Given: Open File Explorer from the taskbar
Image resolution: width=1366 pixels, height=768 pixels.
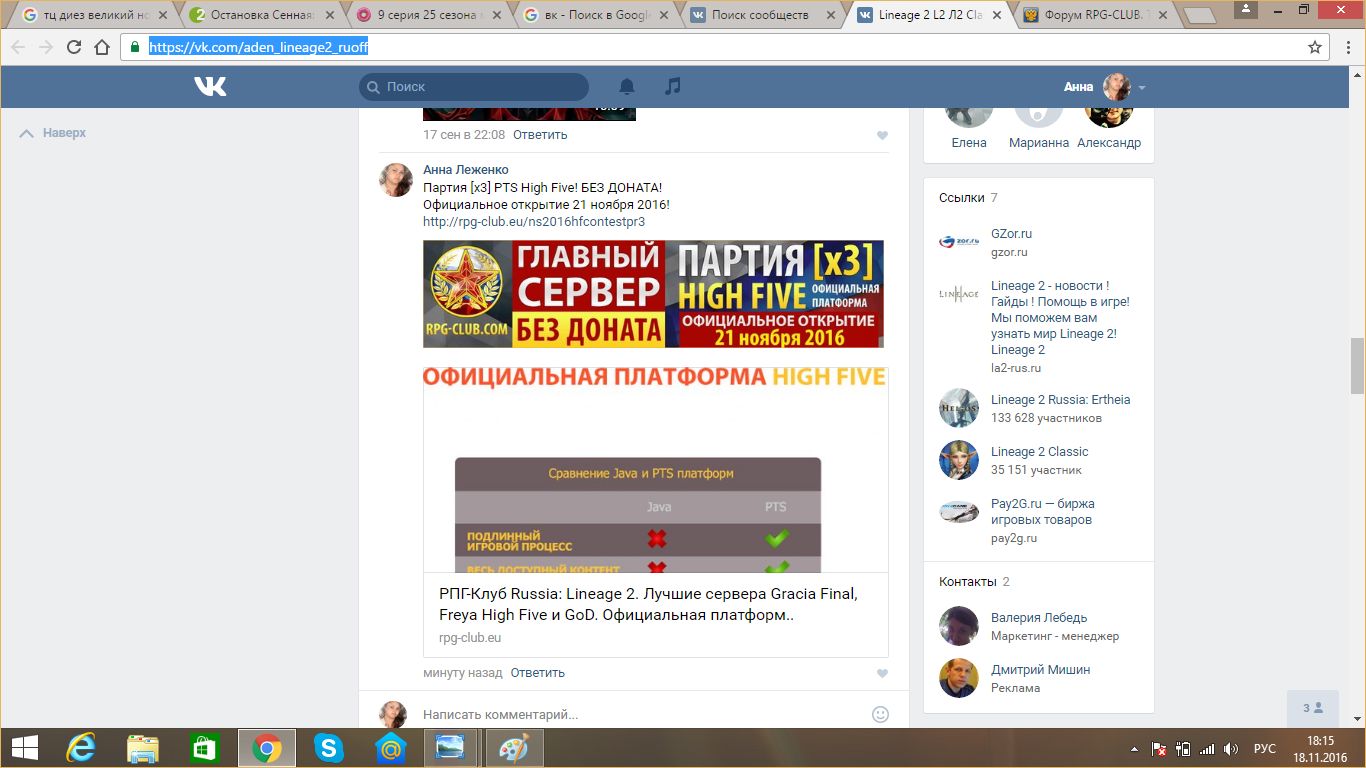Looking at the screenshot, I should 143,748.
